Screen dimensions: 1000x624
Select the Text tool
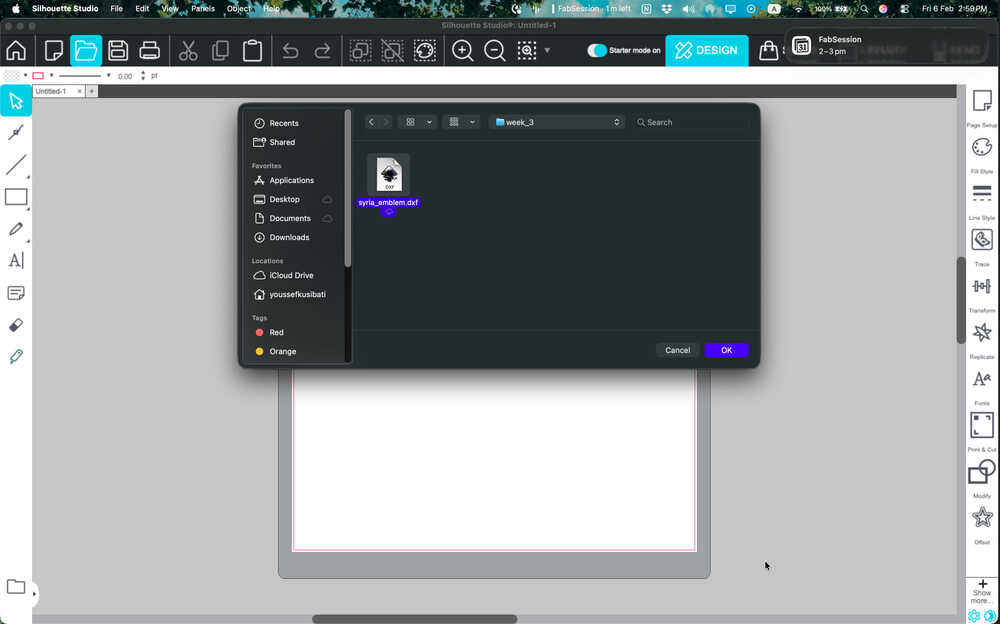16,260
